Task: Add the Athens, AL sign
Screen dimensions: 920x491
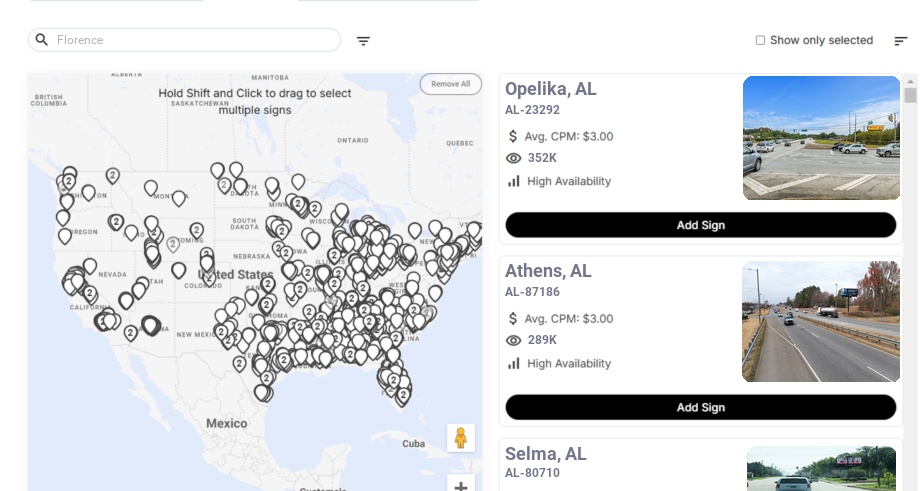Action: click(x=700, y=407)
